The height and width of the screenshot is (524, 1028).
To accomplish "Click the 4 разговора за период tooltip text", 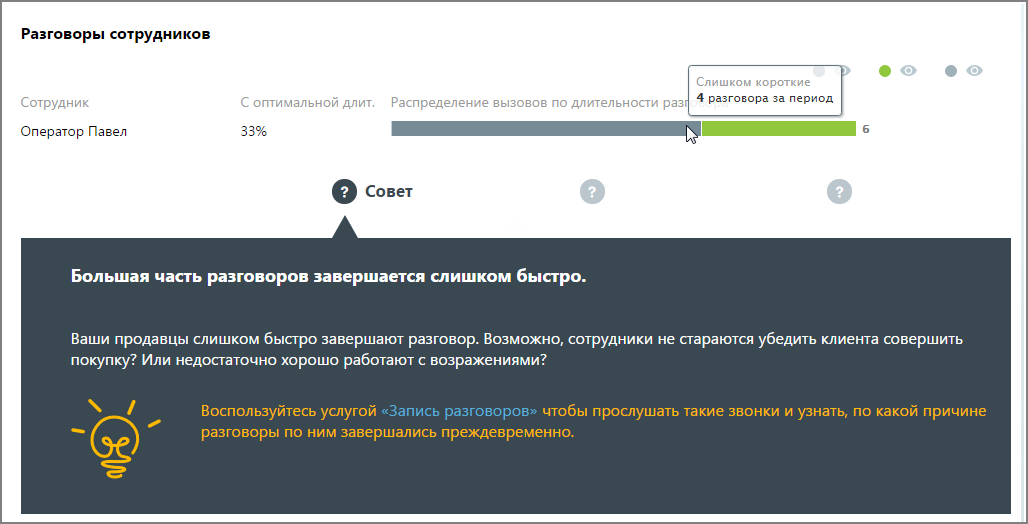I will coord(764,98).
